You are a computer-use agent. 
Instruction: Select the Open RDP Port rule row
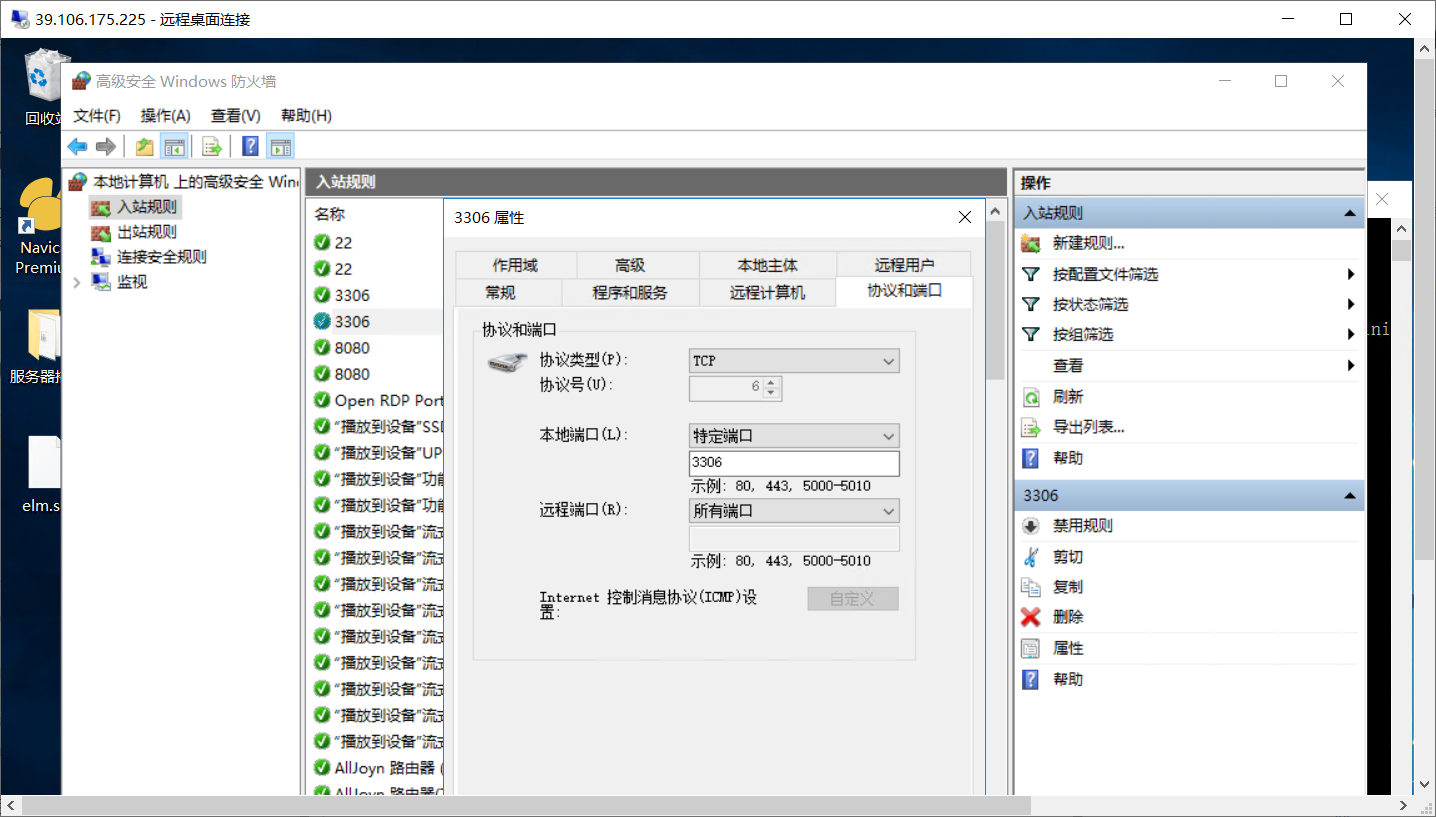pyautogui.click(x=377, y=400)
